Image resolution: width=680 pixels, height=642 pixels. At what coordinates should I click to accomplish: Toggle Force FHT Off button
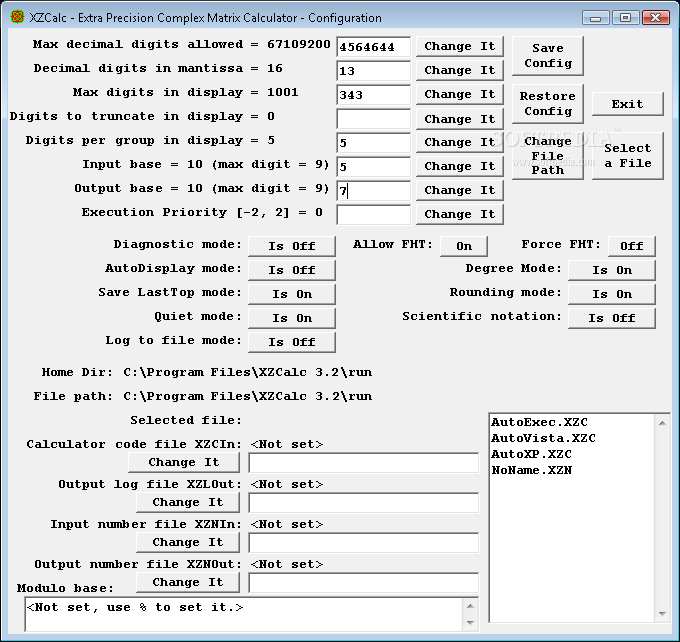(x=631, y=246)
